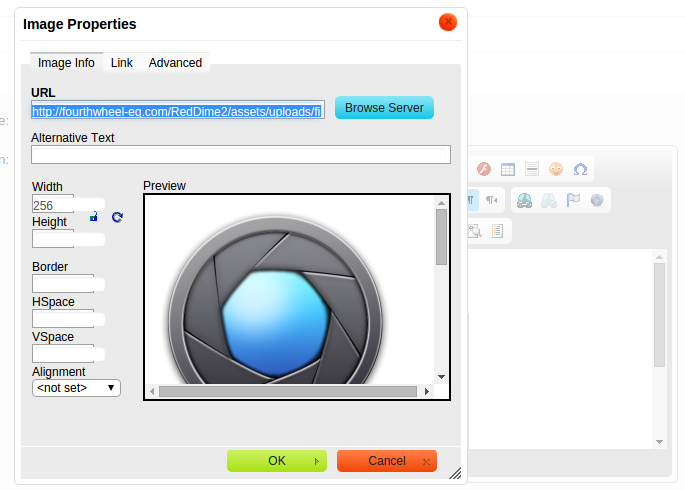Click the Unlink icon in editor toolbar
This screenshot has width=685, height=490.
pyautogui.click(x=549, y=200)
